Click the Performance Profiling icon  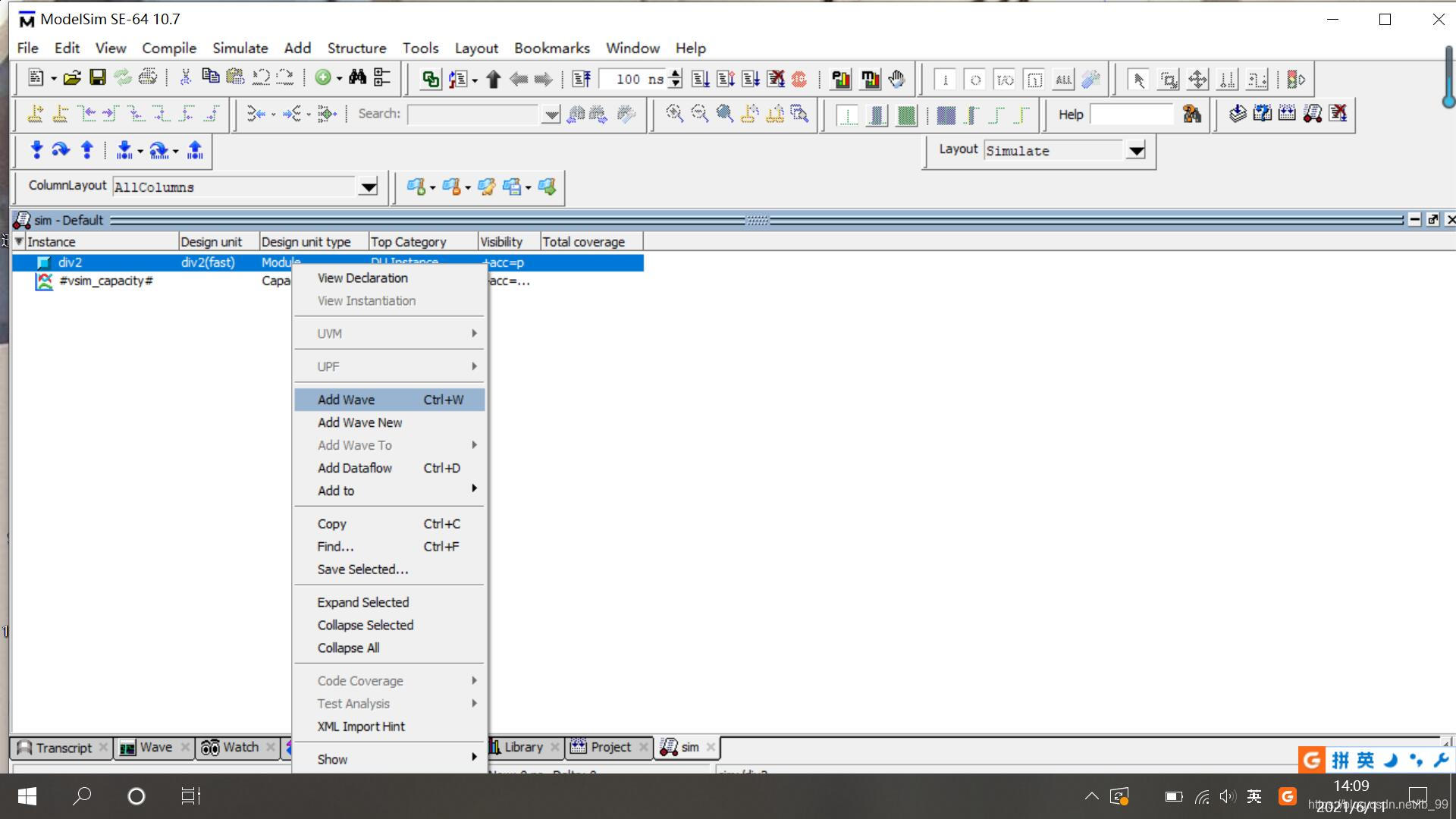[x=840, y=79]
